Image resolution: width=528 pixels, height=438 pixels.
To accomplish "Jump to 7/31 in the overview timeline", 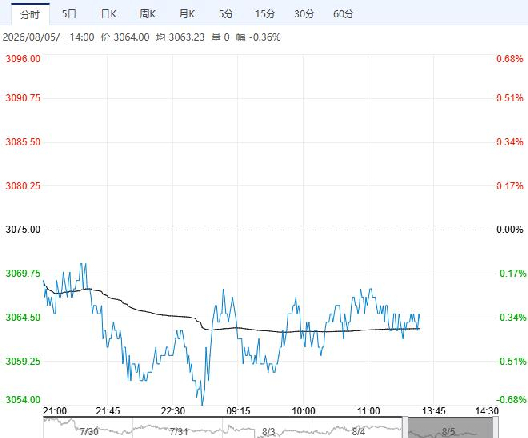I will point(178,431).
